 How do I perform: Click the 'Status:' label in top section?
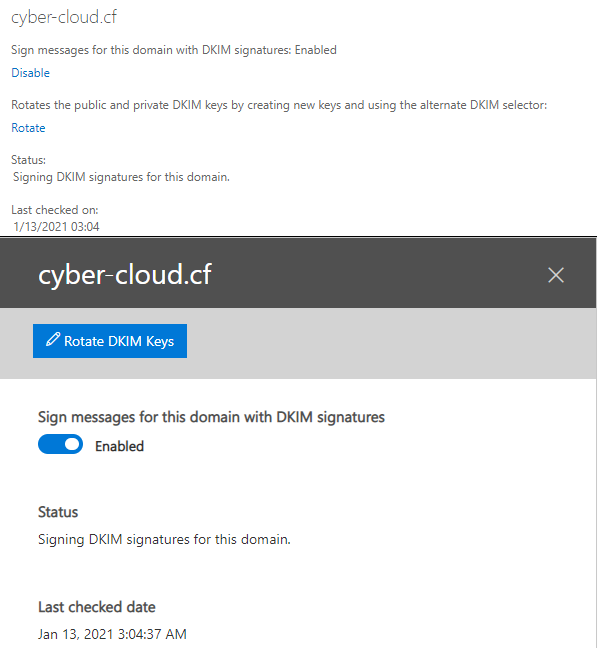pyautogui.click(x=28, y=159)
